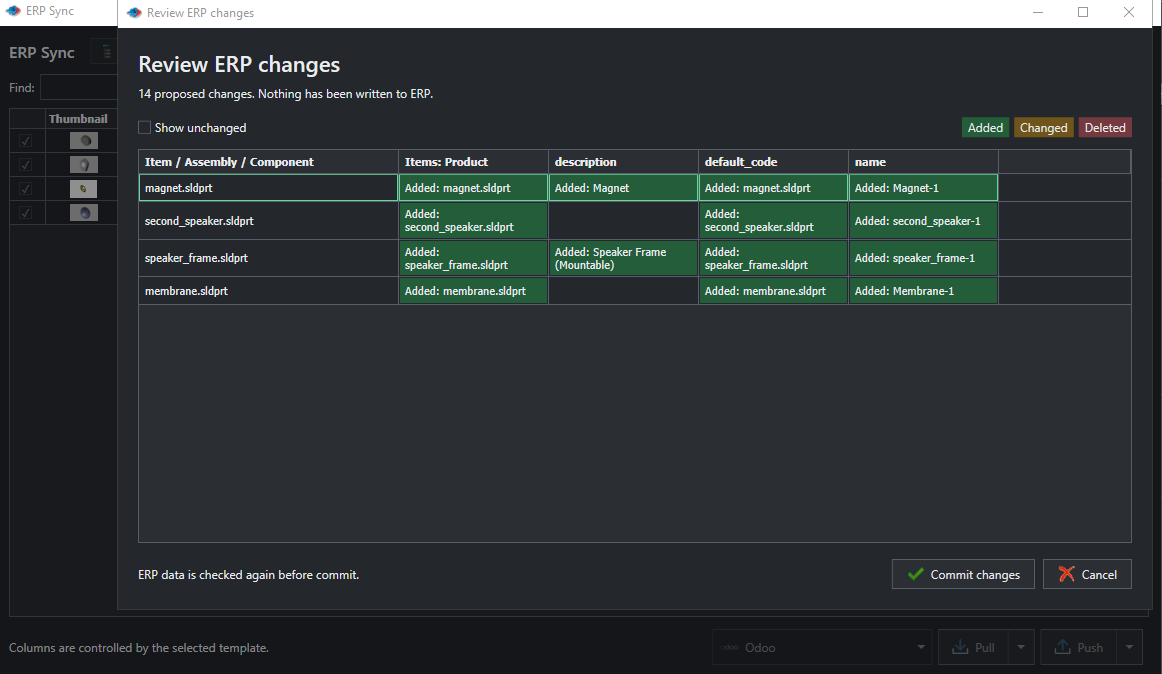Screen dimensions: 1162x674
Task: Toggle the second row checkbox in ERP Sync
Action: click(x=25, y=165)
